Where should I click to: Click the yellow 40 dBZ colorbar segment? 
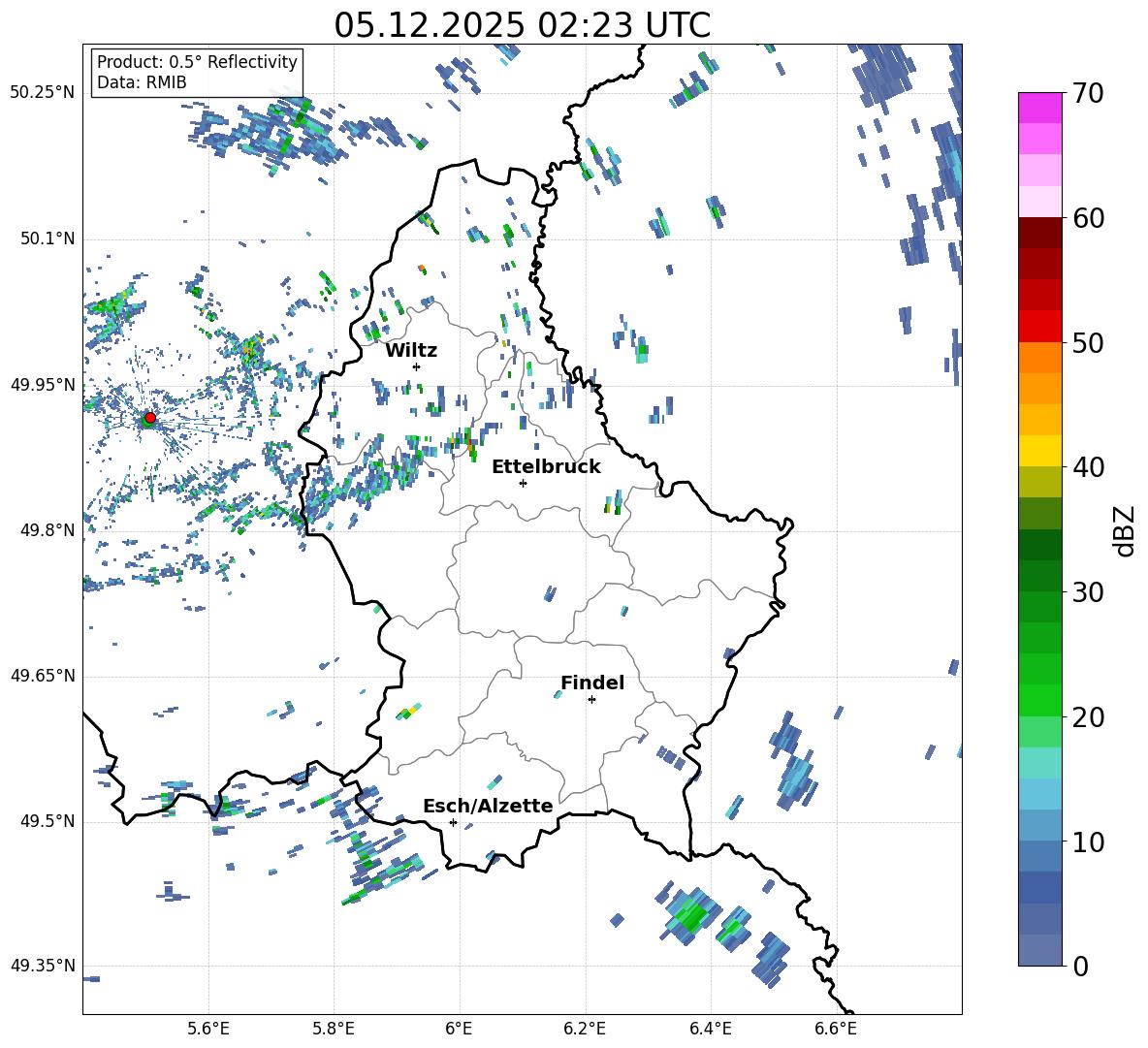coord(1039,451)
